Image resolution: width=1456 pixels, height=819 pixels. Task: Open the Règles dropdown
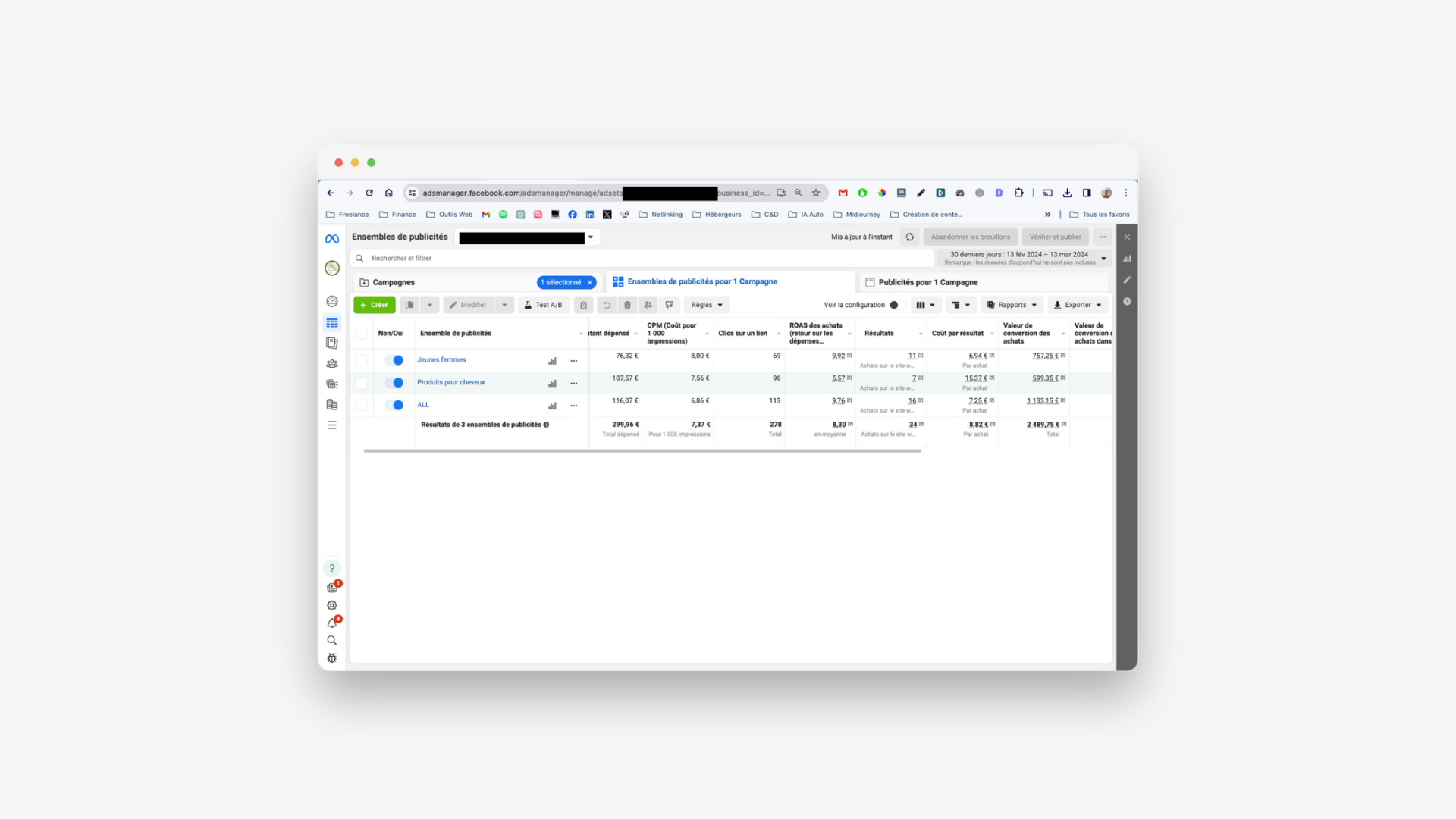coord(707,305)
